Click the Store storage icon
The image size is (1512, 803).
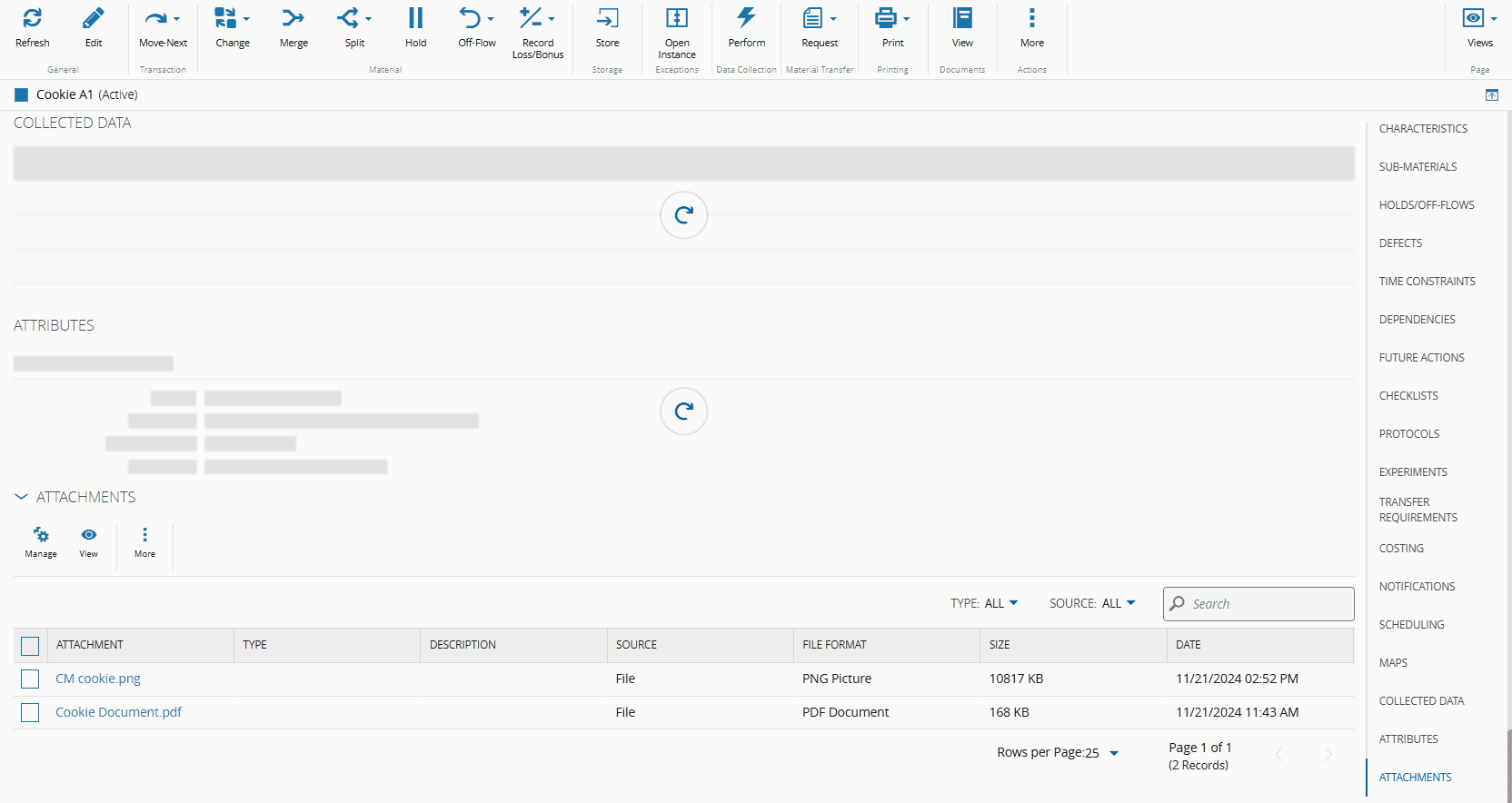(x=607, y=19)
